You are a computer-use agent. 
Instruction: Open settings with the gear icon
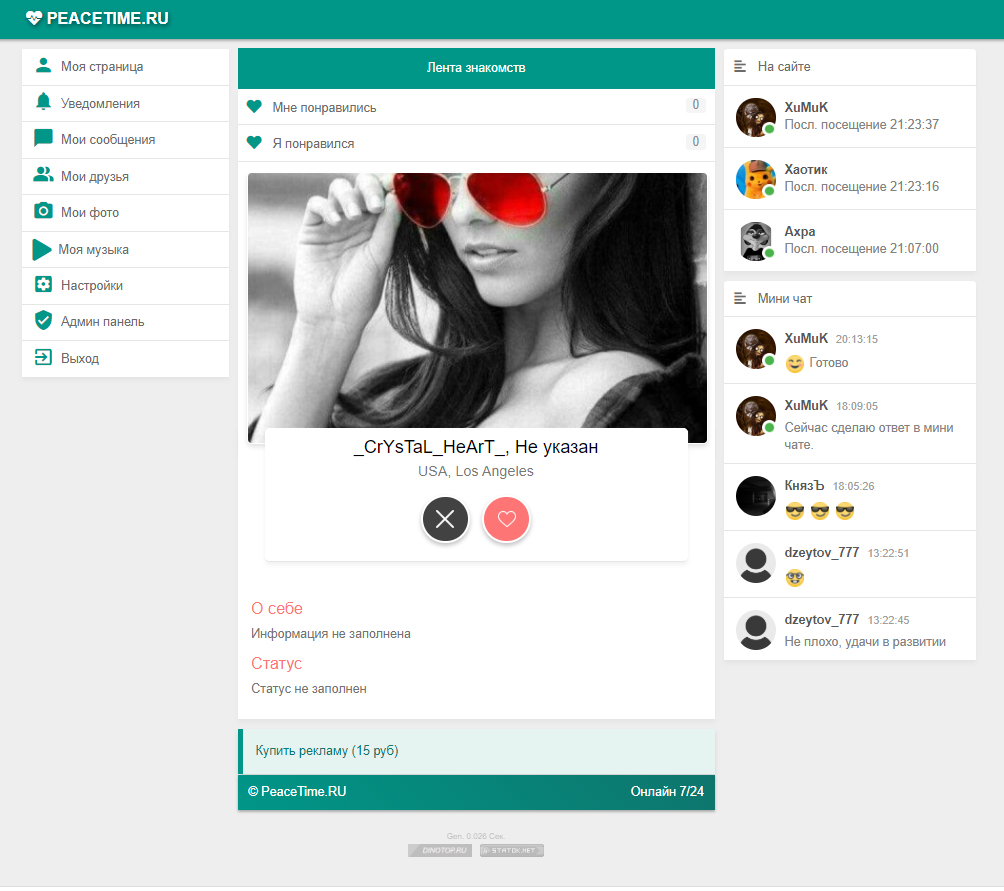pyautogui.click(x=43, y=285)
